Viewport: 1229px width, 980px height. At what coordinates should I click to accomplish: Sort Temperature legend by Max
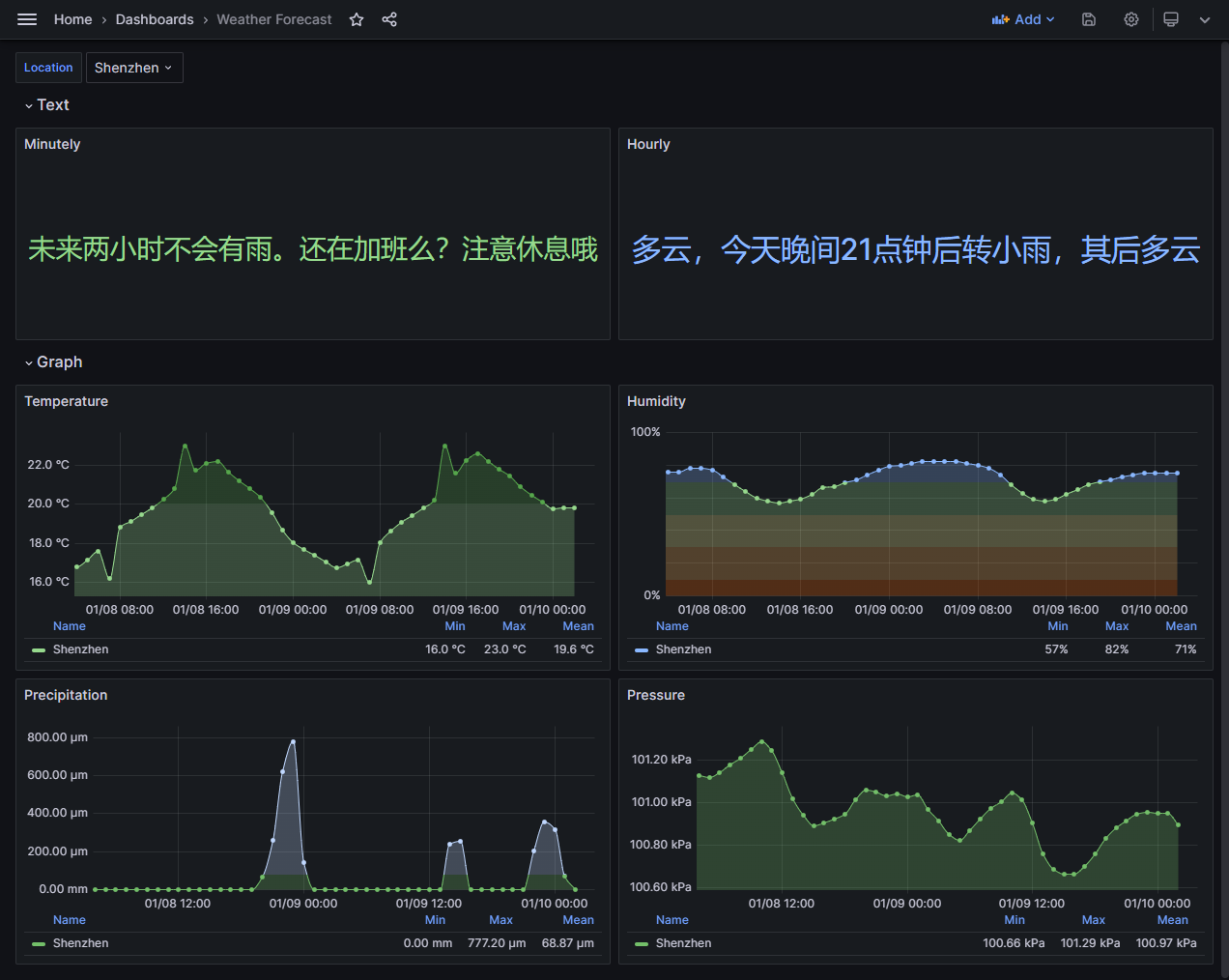coord(514,626)
